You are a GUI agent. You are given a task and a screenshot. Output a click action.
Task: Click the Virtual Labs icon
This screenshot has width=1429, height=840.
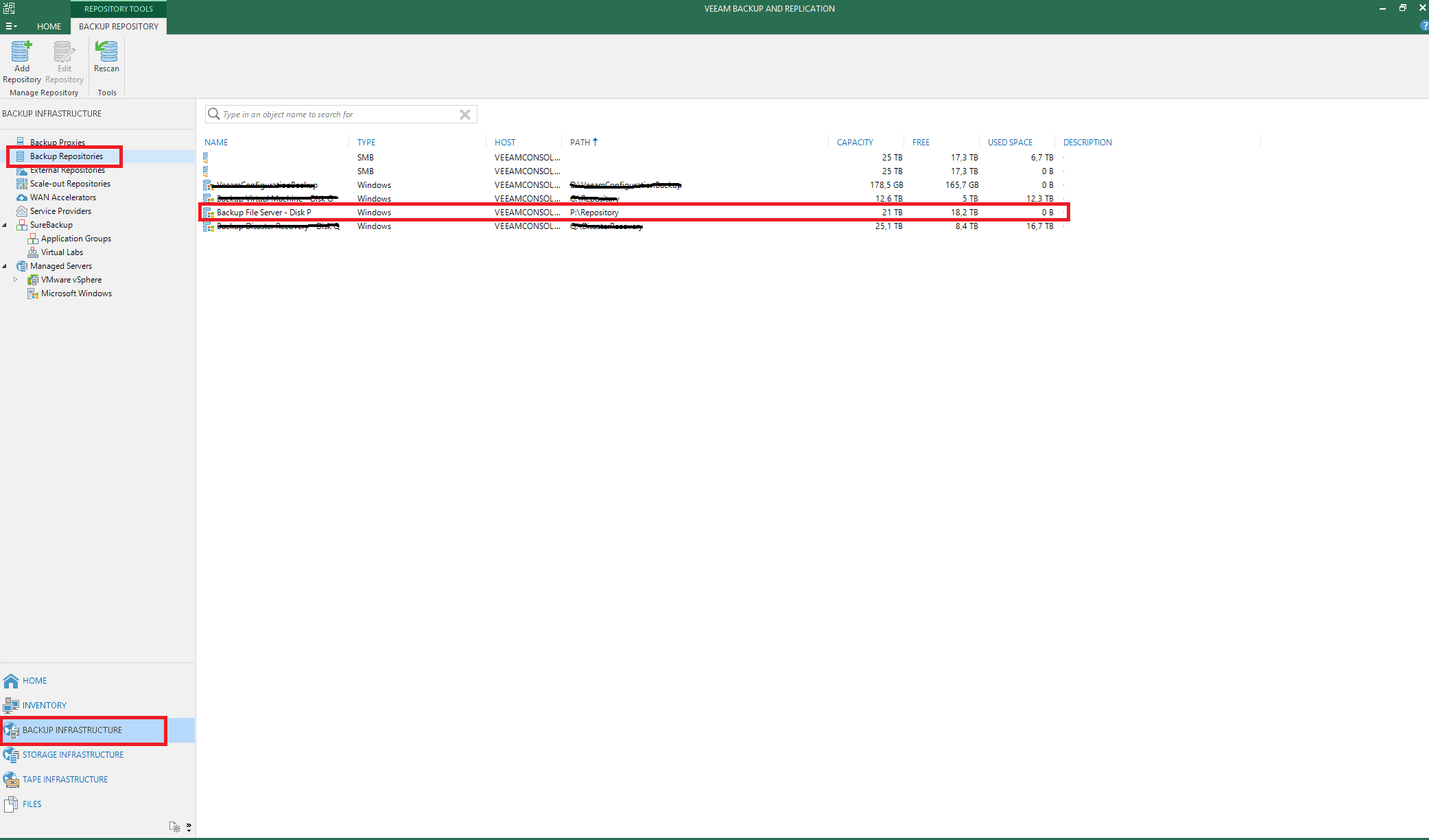33,252
